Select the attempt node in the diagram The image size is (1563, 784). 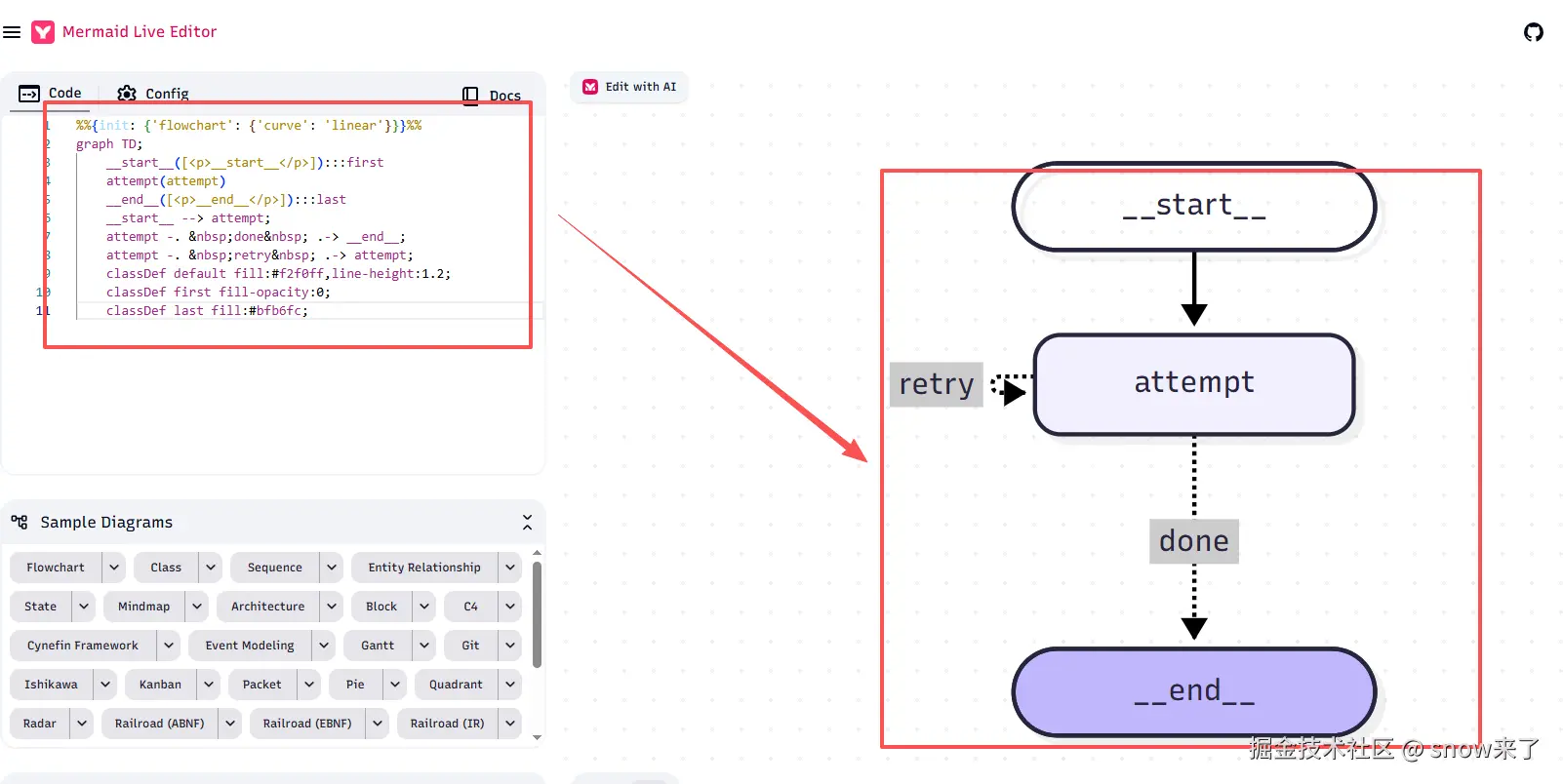click(x=1194, y=384)
